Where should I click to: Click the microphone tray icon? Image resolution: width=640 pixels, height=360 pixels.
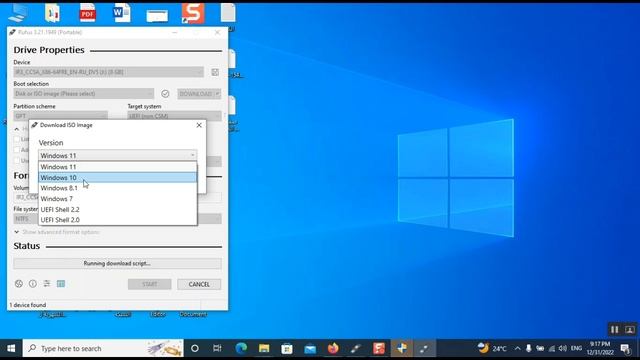pyautogui.click(x=529, y=348)
